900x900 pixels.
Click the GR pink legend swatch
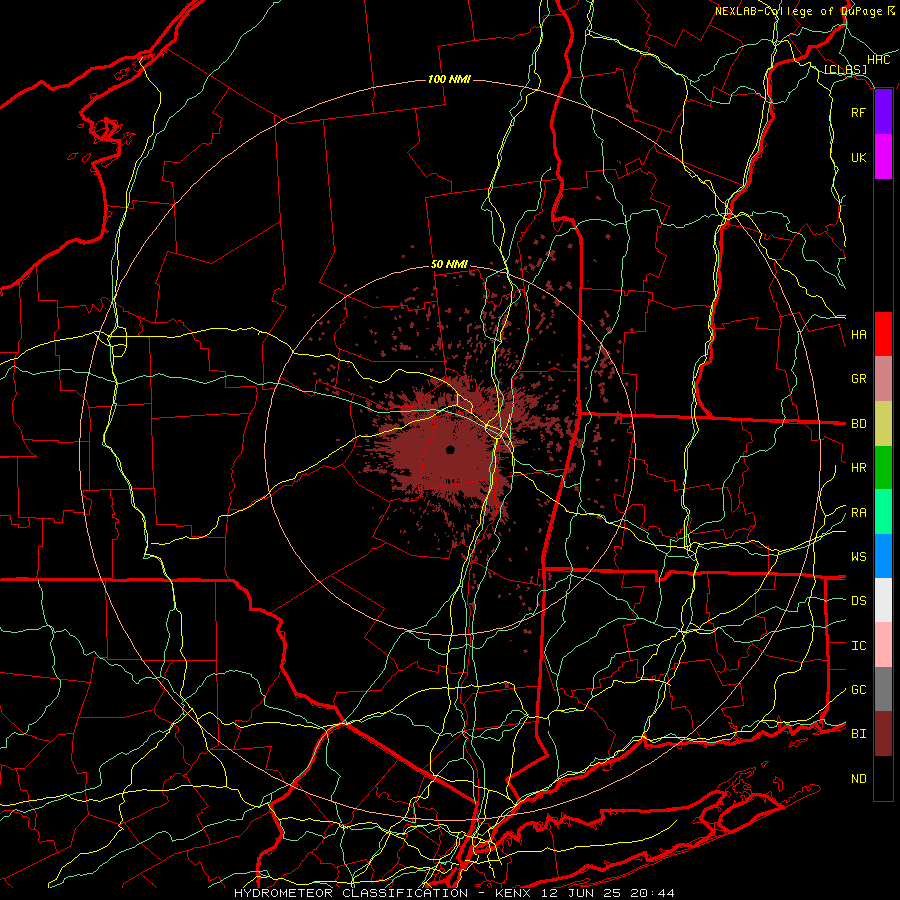[883, 379]
